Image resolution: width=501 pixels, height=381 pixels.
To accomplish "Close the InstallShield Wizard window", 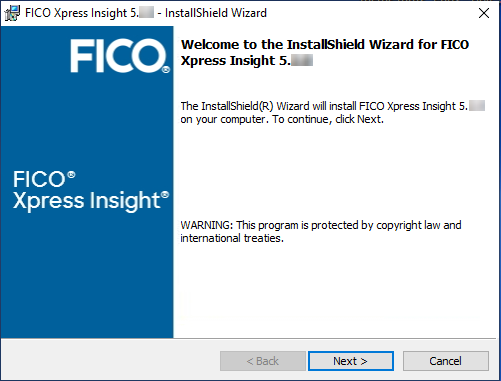I will pos(484,13).
